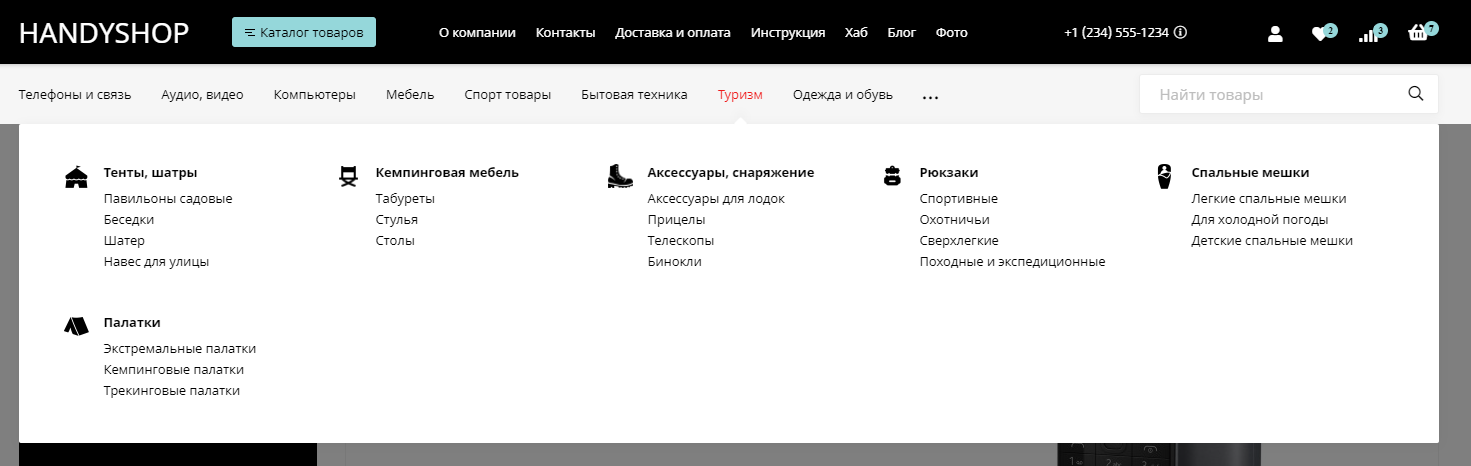Click the boot icon beside Аксессуары, снаряжение

click(620, 177)
